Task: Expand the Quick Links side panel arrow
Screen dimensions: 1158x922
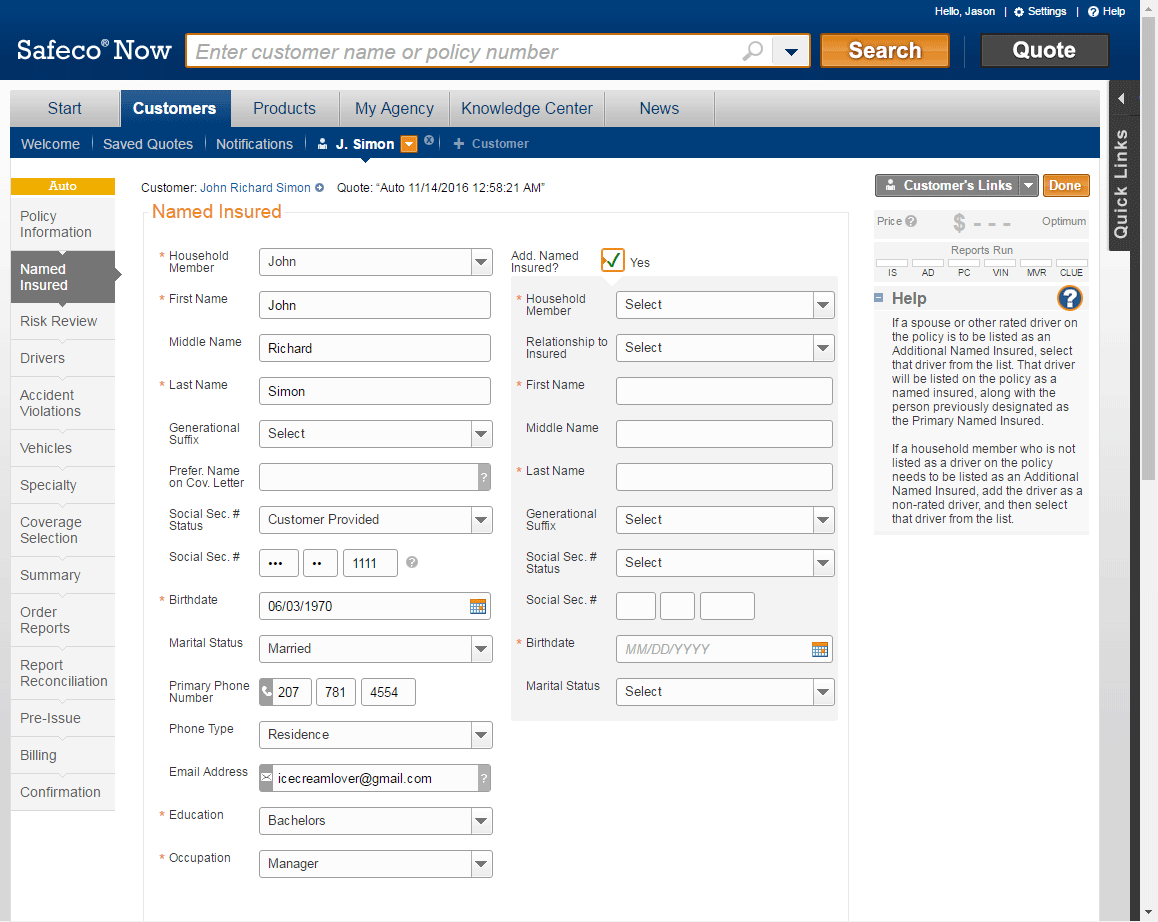Action: (1121, 98)
